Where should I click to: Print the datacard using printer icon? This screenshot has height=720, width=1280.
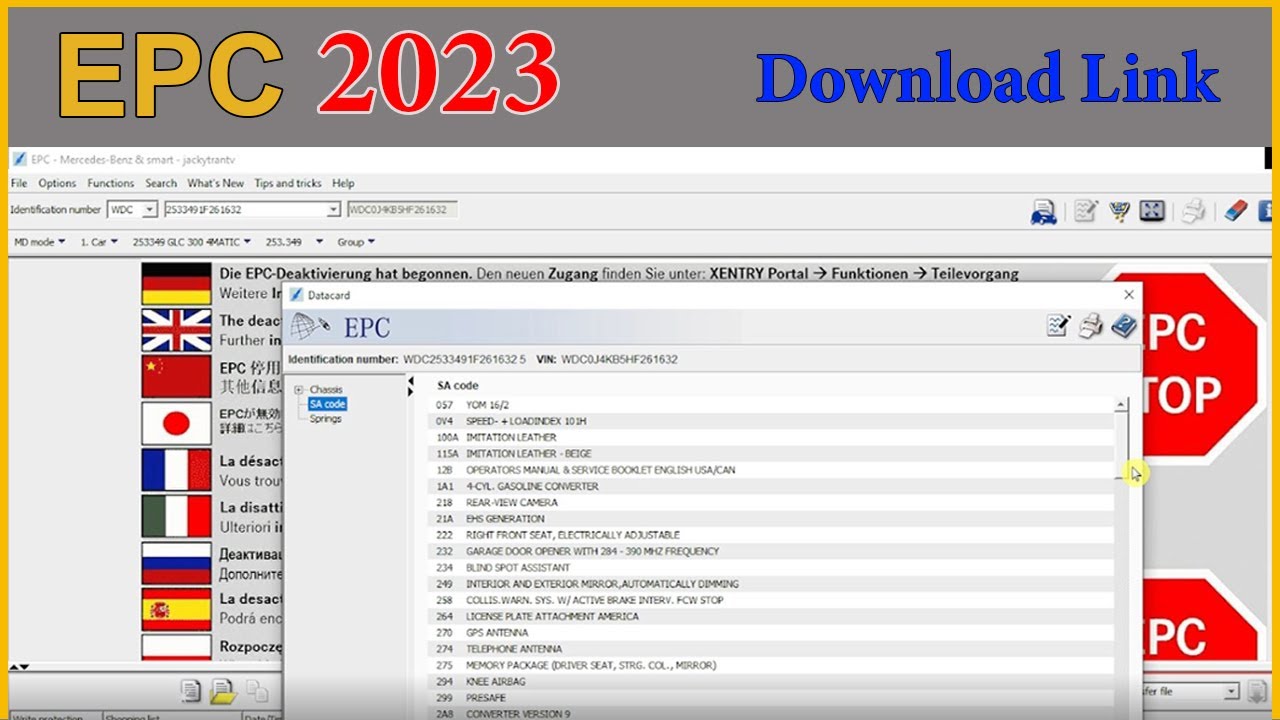[1091, 326]
